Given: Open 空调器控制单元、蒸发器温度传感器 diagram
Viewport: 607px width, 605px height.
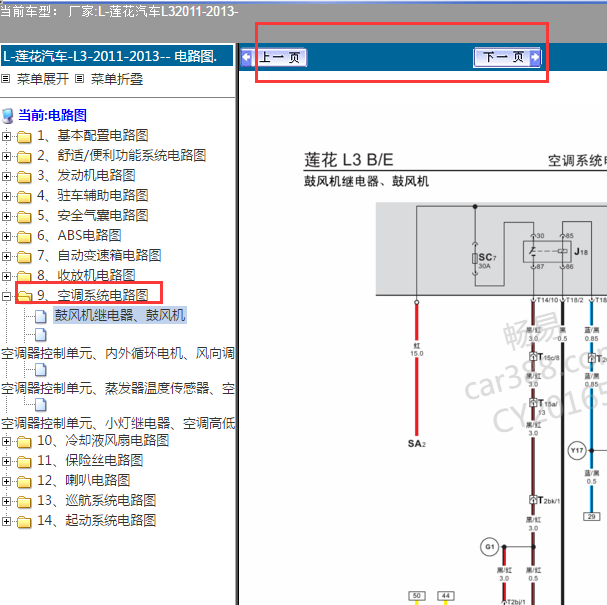Looking at the screenshot, I should (118, 388).
